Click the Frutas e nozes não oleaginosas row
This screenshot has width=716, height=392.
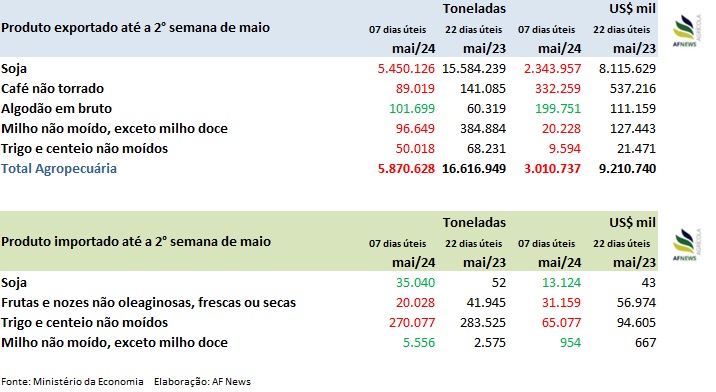pyautogui.click(x=329, y=302)
